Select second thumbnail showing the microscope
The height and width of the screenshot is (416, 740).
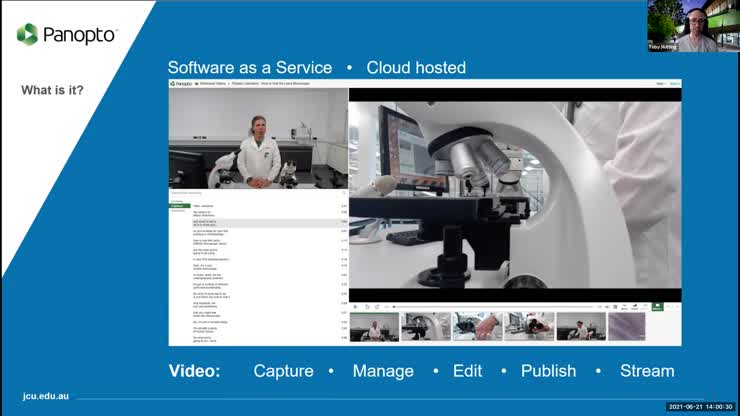pos(426,326)
